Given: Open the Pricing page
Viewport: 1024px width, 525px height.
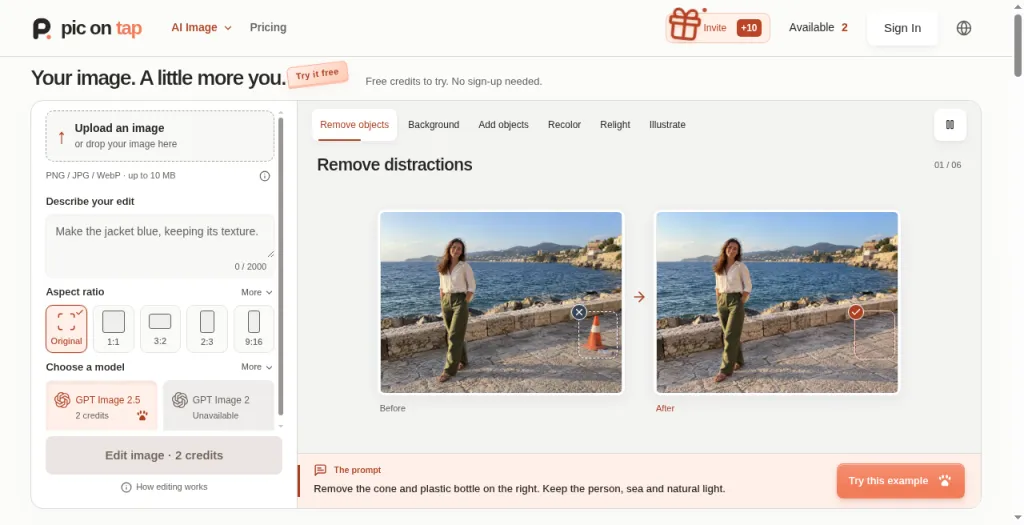Looking at the screenshot, I should pos(268,27).
